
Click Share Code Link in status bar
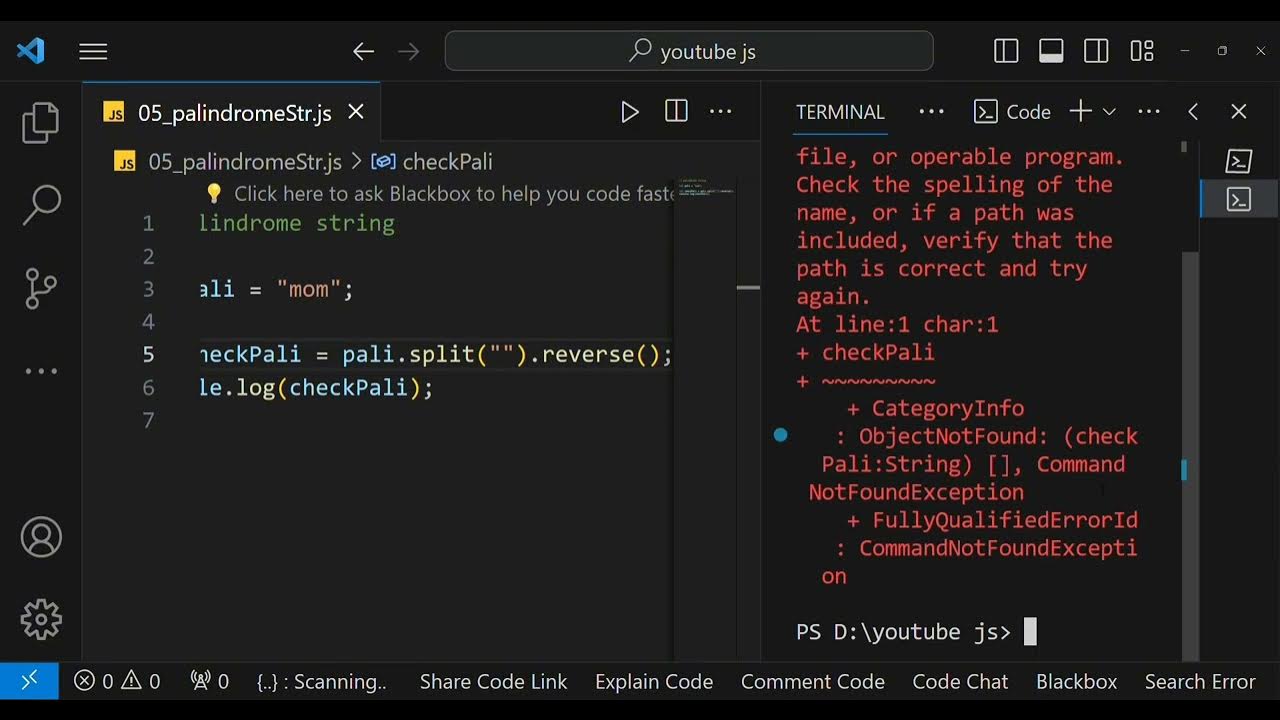493,682
